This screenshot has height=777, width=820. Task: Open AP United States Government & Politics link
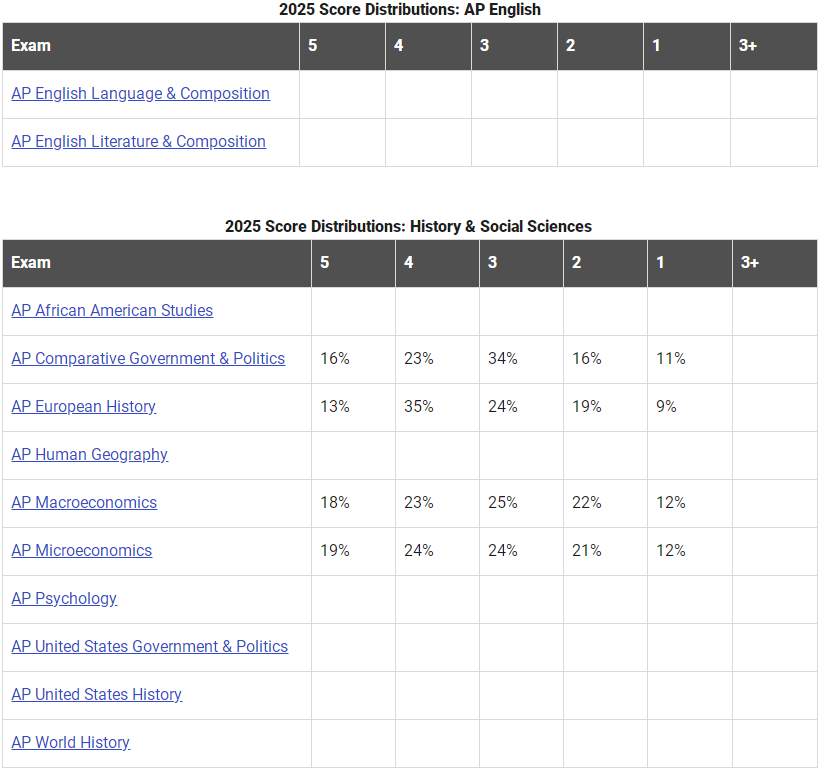coord(150,647)
